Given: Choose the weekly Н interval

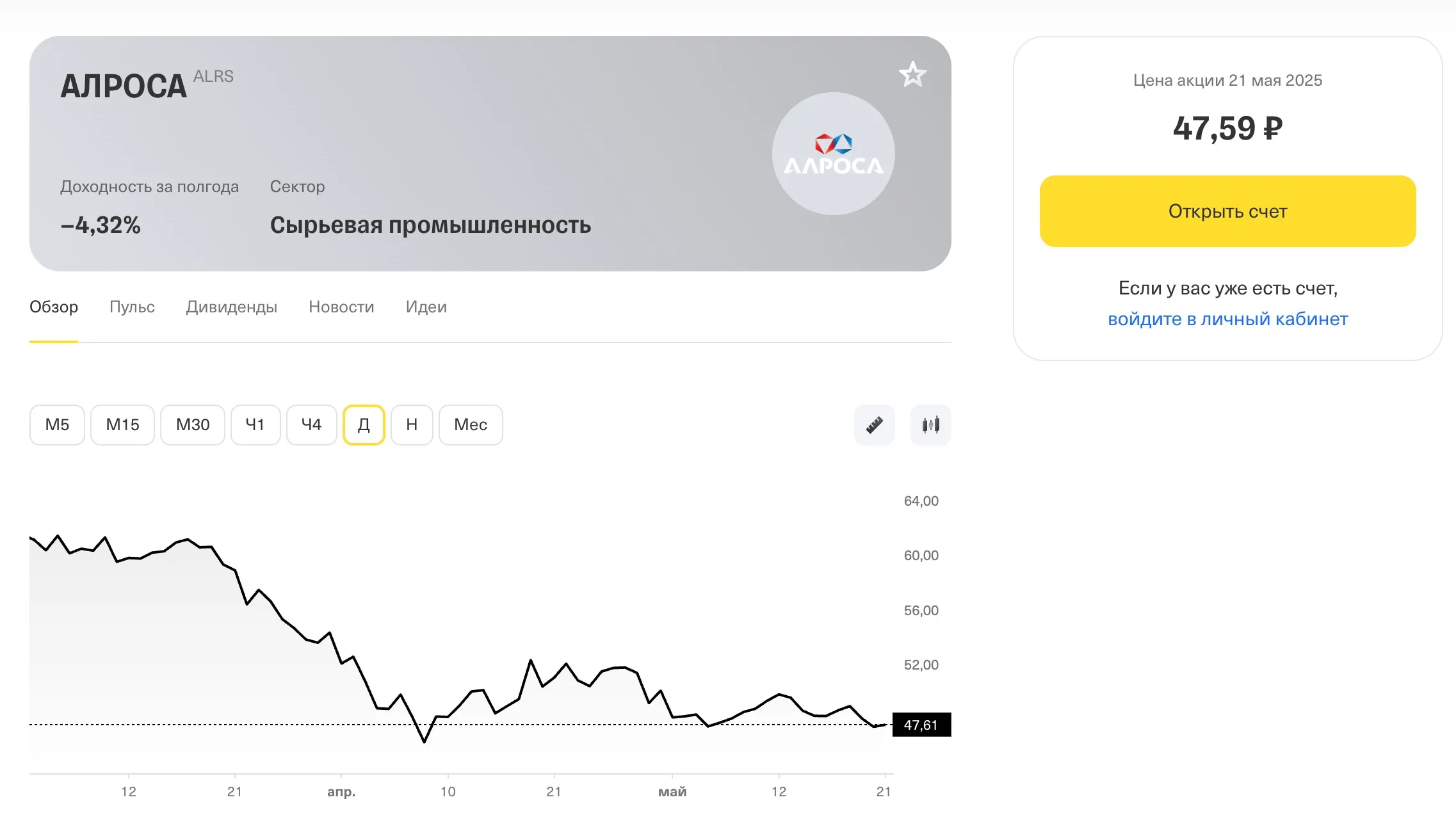Looking at the screenshot, I should tap(412, 424).
